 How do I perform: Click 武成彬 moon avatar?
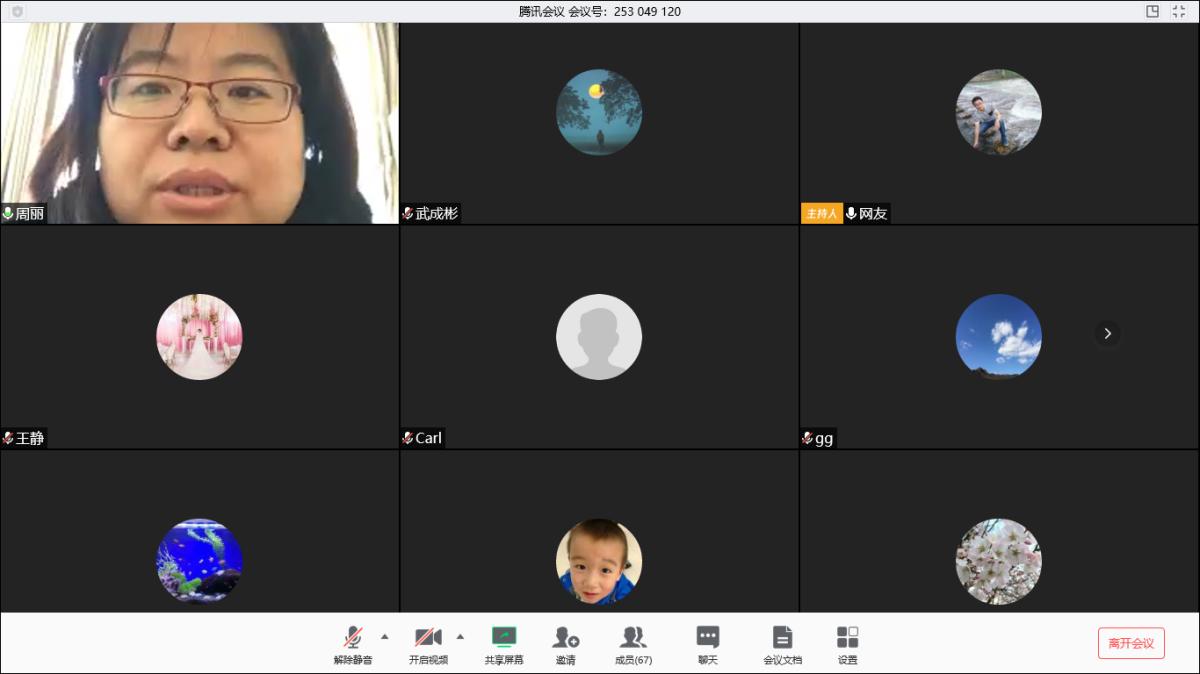coord(599,112)
